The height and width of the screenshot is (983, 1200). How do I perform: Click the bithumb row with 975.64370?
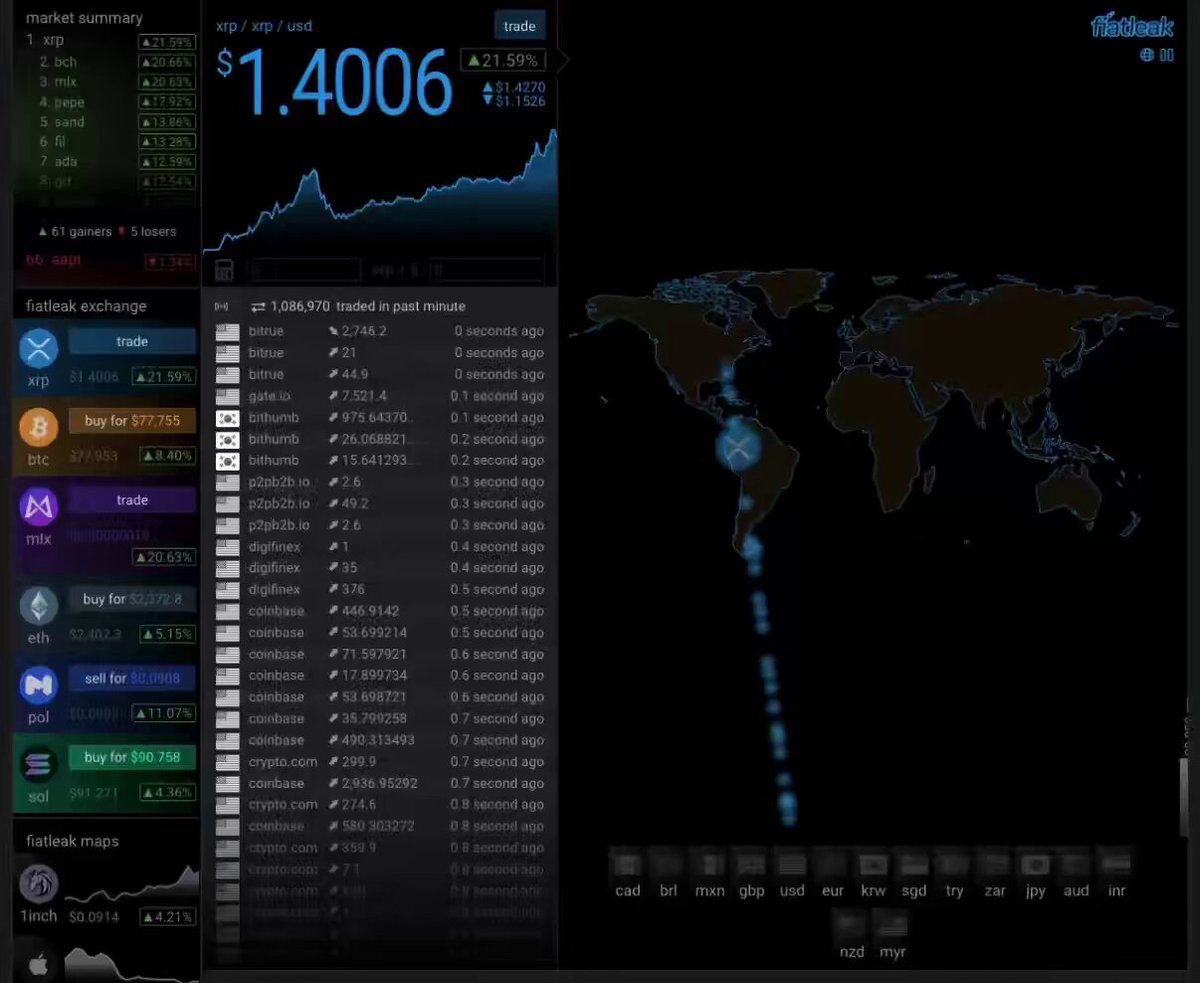click(x=380, y=418)
